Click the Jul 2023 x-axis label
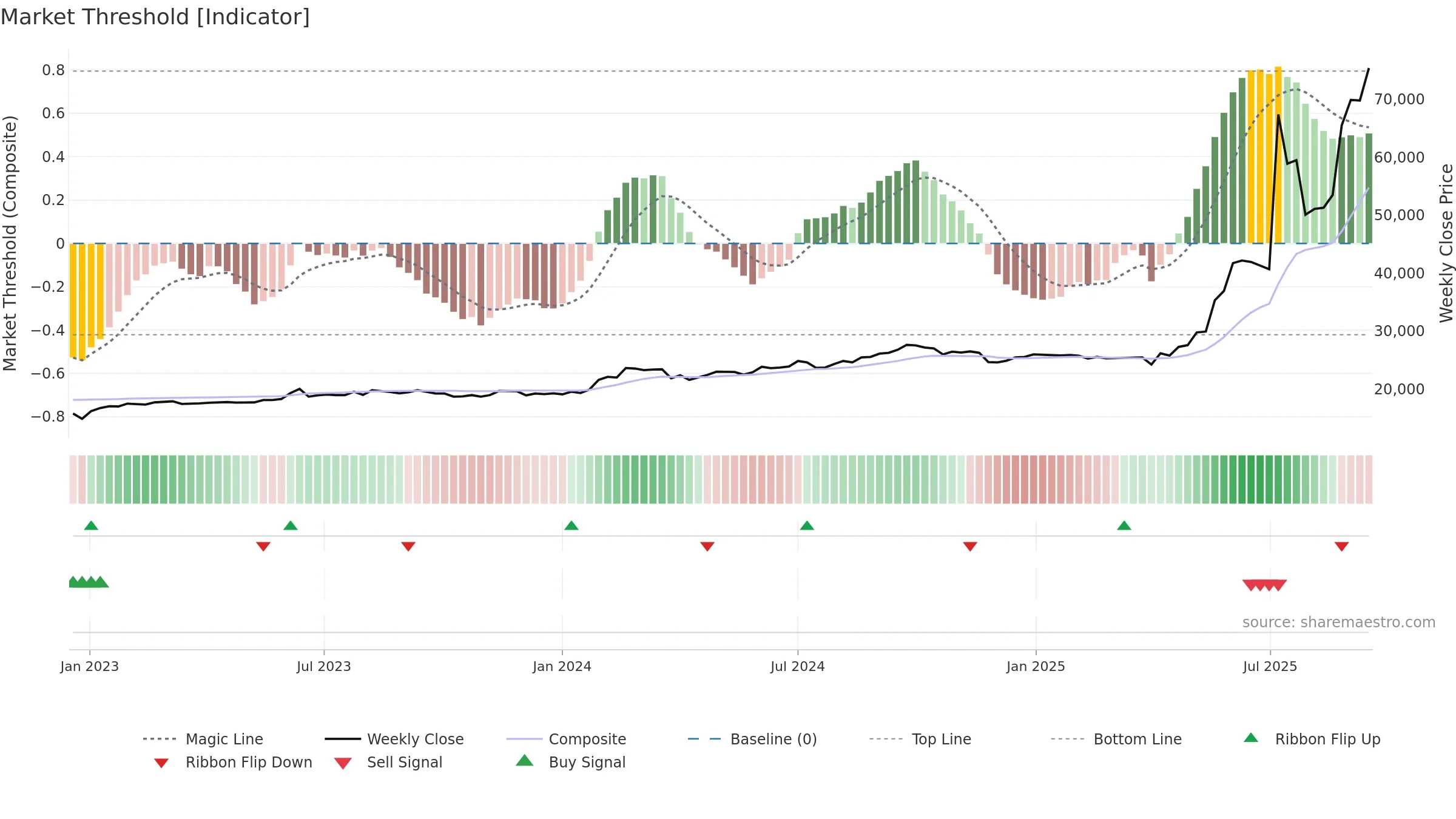 coord(324,667)
